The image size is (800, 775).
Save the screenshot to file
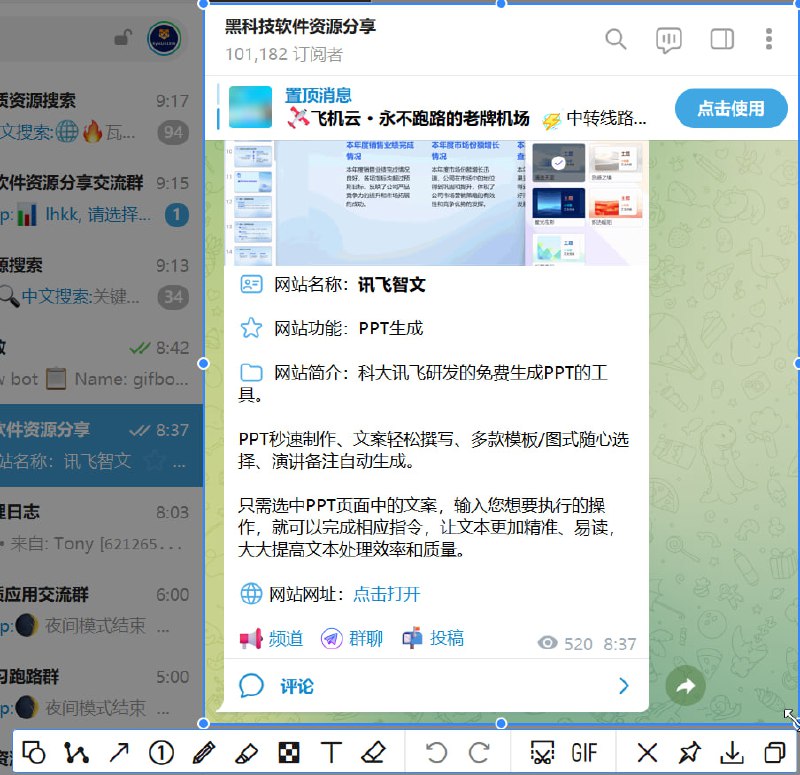733,752
